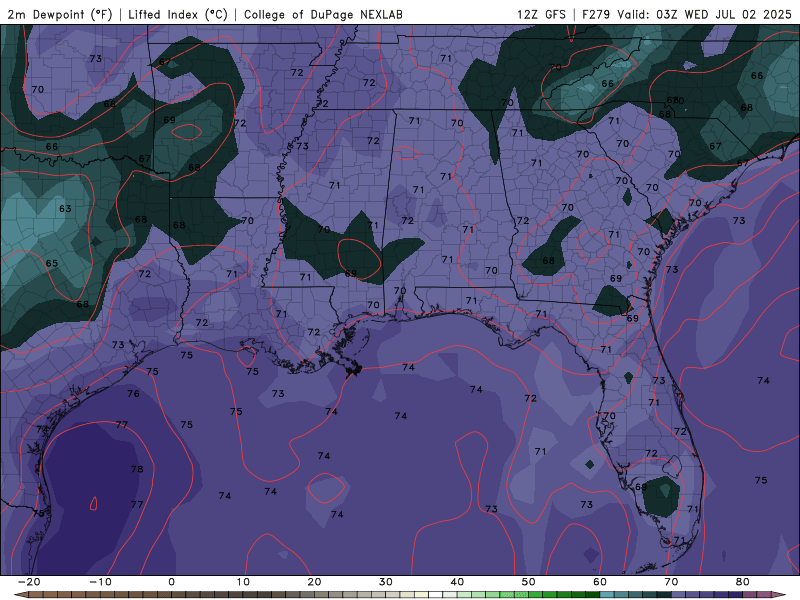Click the "2m Dewpoint (°F)" title text

59,14
